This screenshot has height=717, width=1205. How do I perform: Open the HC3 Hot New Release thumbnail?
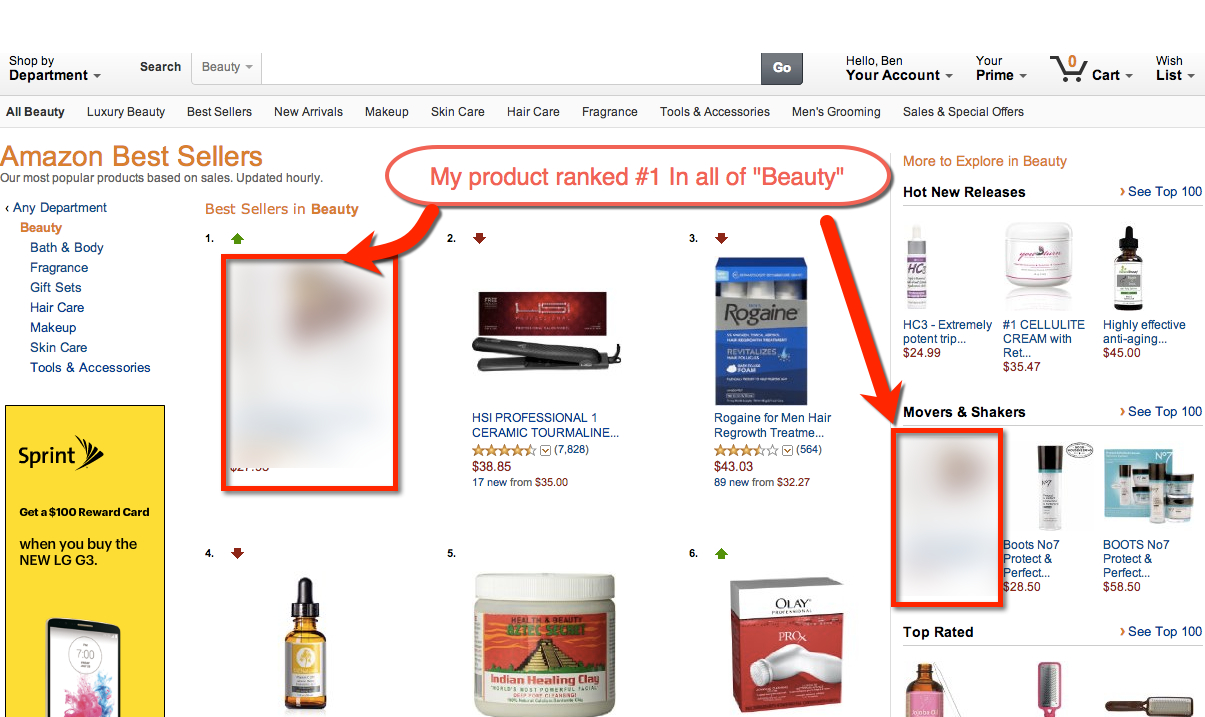[x=916, y=267]
